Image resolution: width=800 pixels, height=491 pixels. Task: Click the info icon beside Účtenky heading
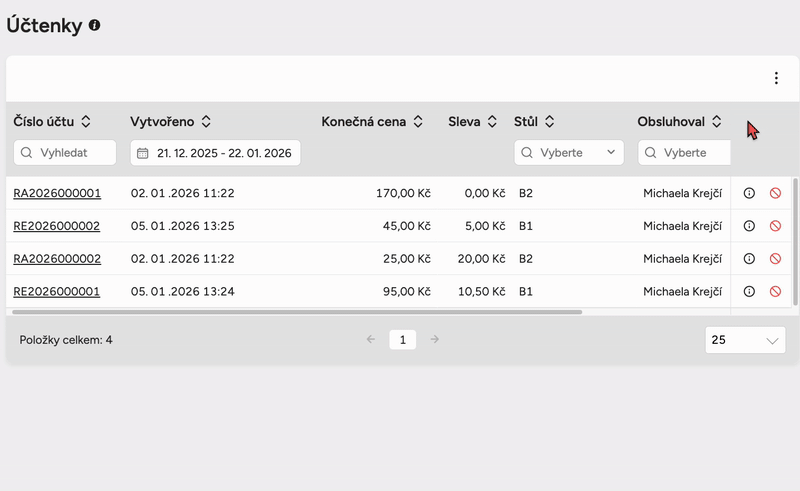[95, 26]
